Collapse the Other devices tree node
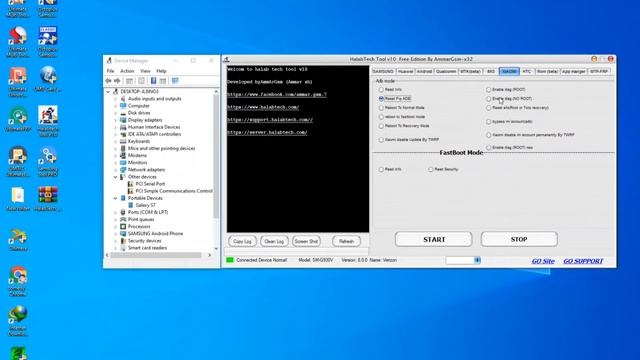The height and width of the screenshot is (360, 640). pyautogui.click(x=116, y=177)
